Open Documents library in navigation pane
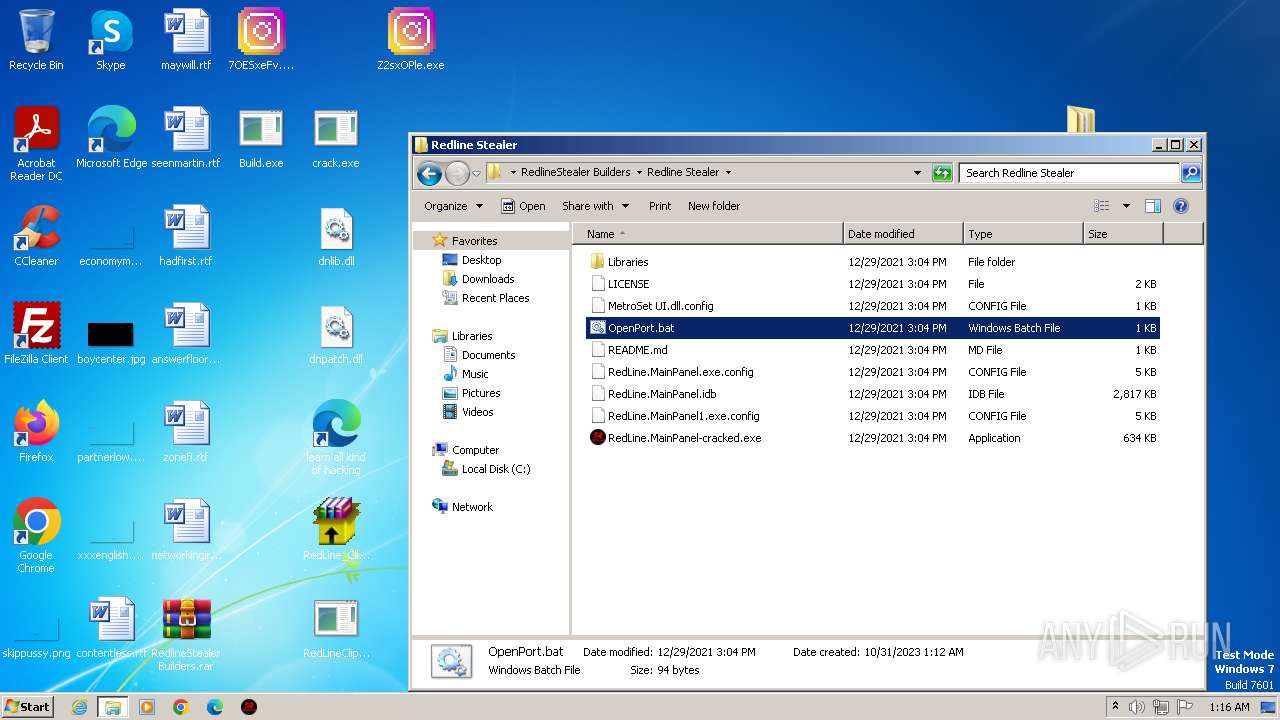Screen dimensions: 1280x720 (488, 355)
